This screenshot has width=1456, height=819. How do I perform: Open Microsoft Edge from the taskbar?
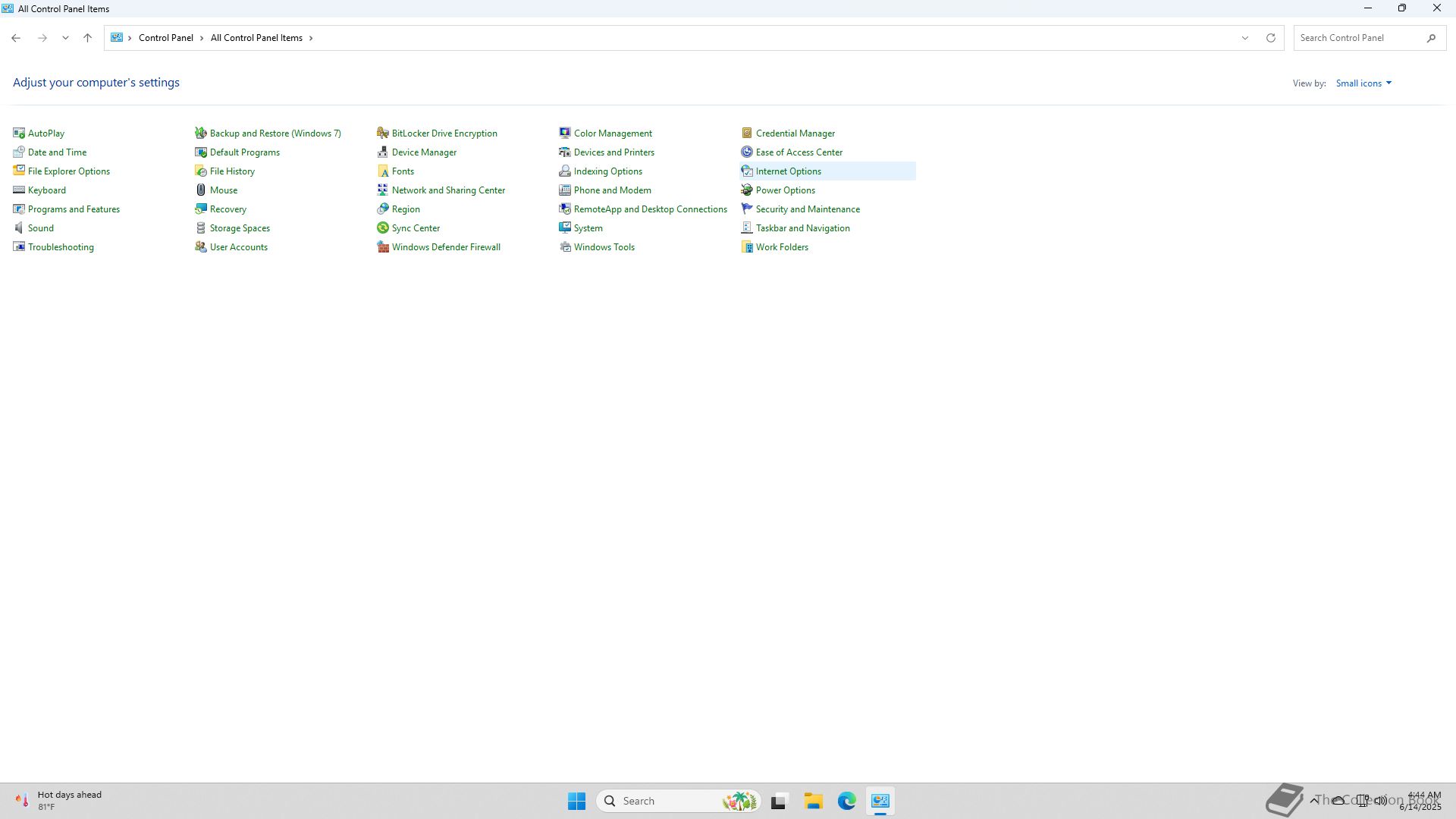click(x=846, y=801)
